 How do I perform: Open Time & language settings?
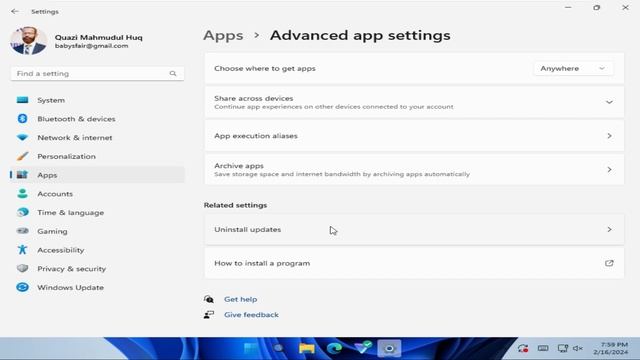(97, 212)
